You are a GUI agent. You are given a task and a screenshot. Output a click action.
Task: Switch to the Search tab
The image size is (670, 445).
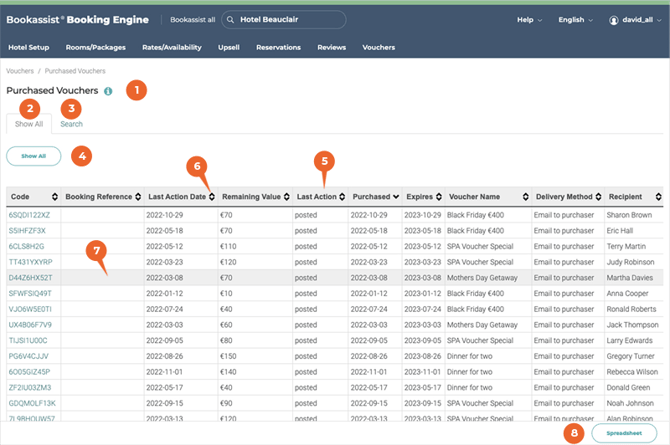pos(71,124)
